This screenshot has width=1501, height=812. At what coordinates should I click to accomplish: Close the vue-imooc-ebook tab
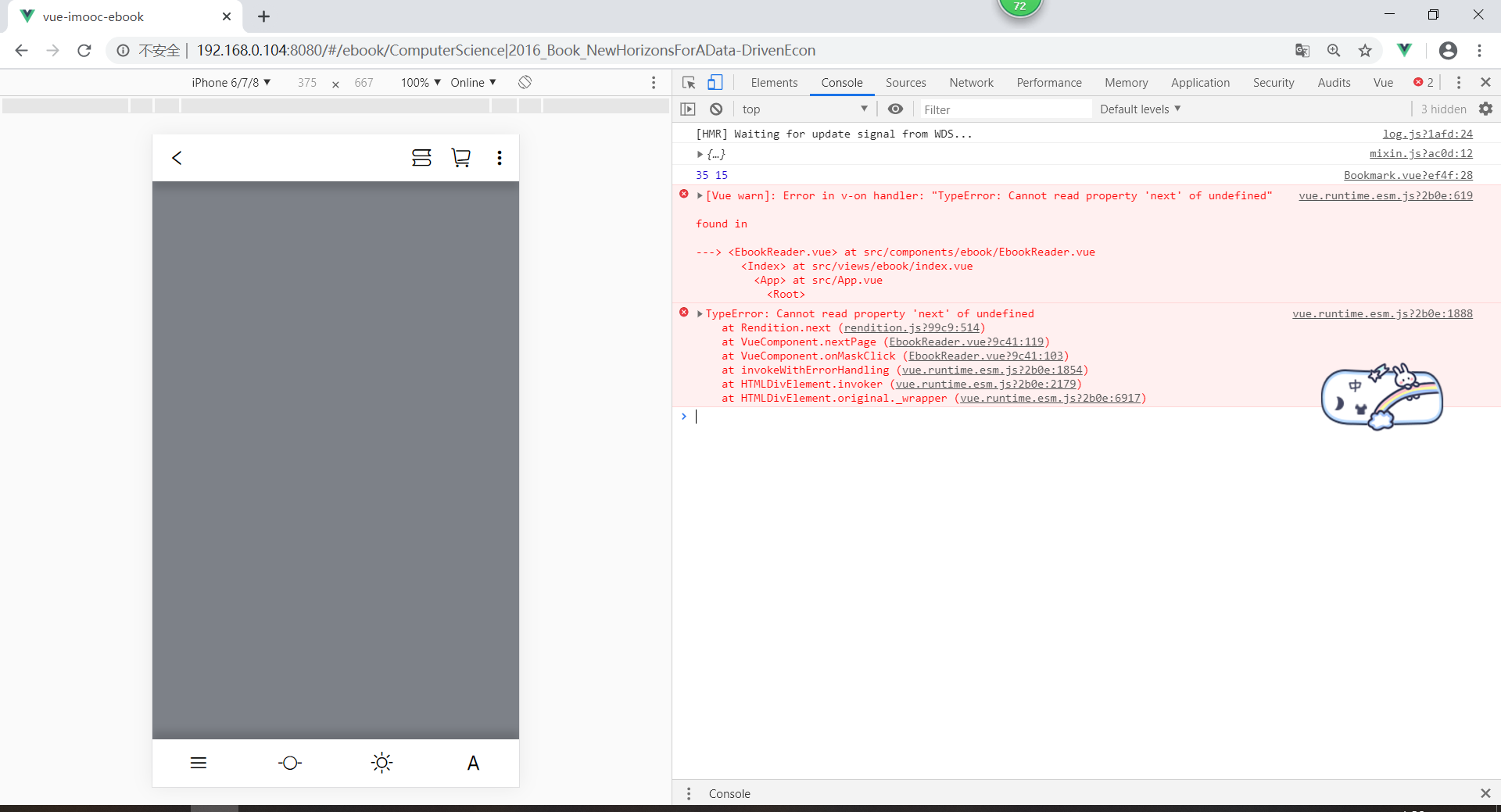pyautogui.click(x=227, y=16)
